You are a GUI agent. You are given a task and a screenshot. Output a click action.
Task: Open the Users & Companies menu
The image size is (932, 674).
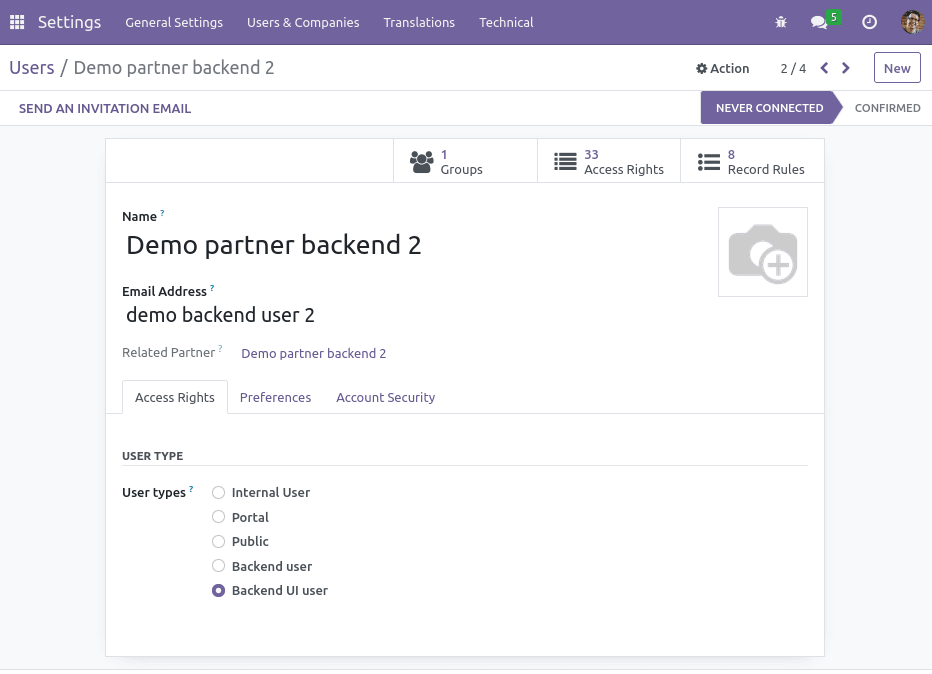click(303, 22)
